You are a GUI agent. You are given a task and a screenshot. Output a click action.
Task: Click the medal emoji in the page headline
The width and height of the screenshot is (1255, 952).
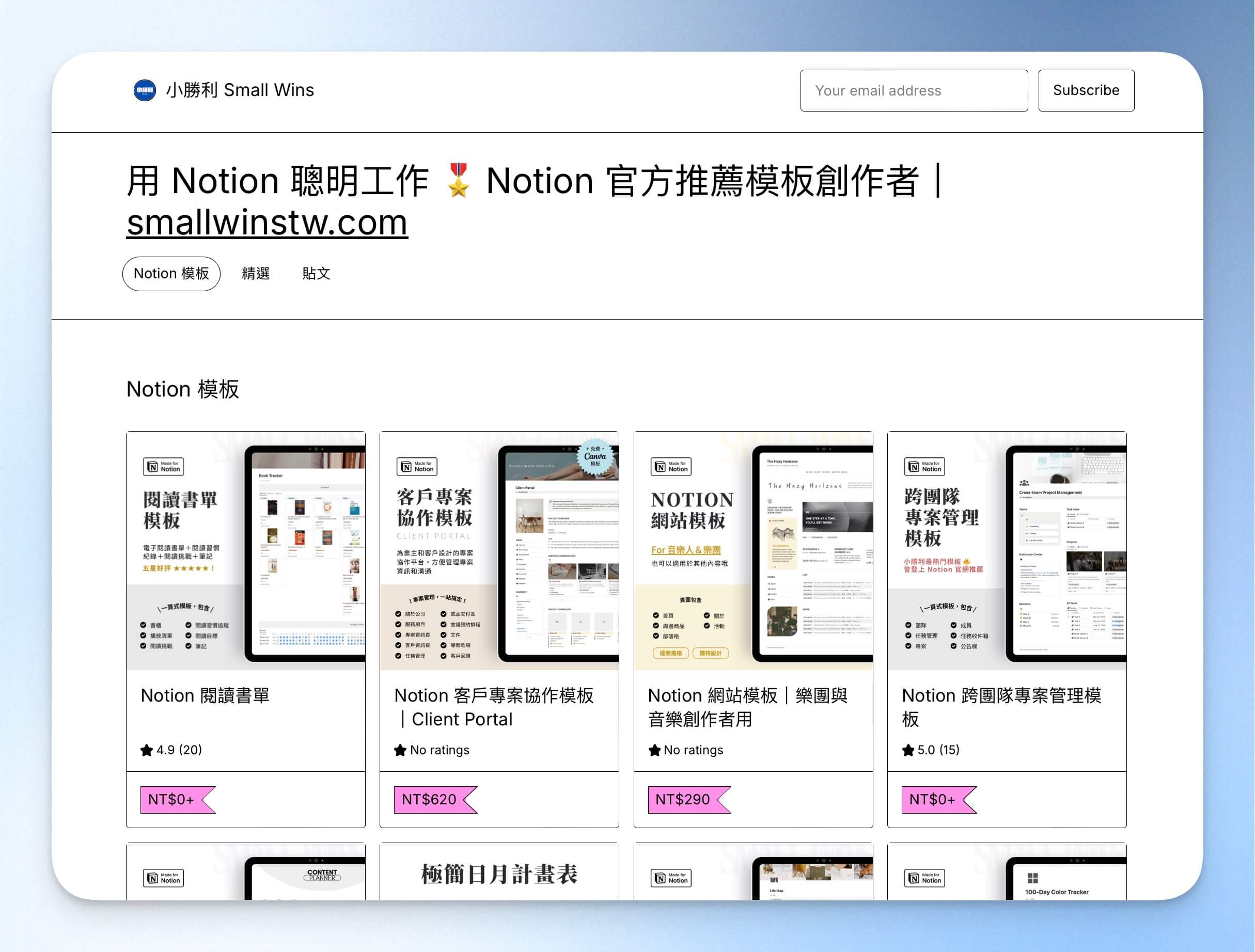tap(458, 180)
